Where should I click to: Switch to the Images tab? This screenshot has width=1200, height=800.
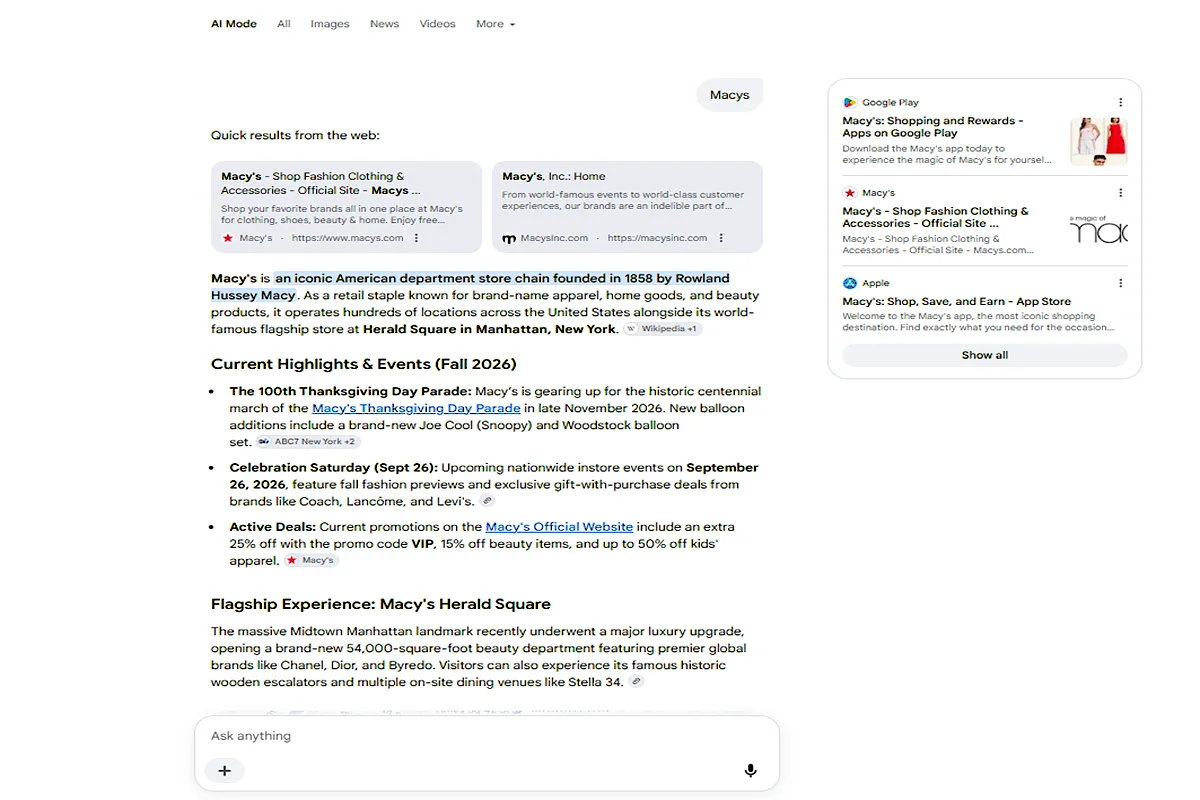coord(330,24)
